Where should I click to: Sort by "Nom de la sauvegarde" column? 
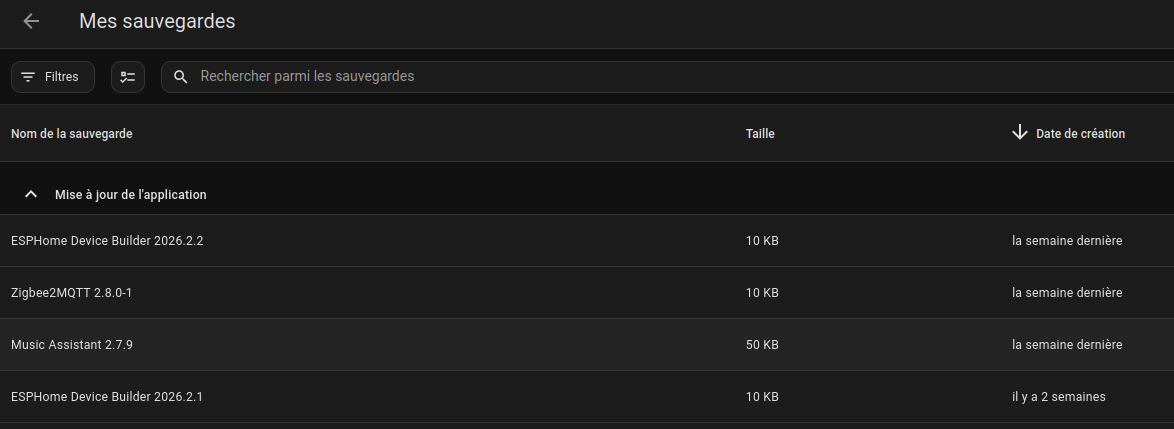pyautogui.click(x=72, y=134)
